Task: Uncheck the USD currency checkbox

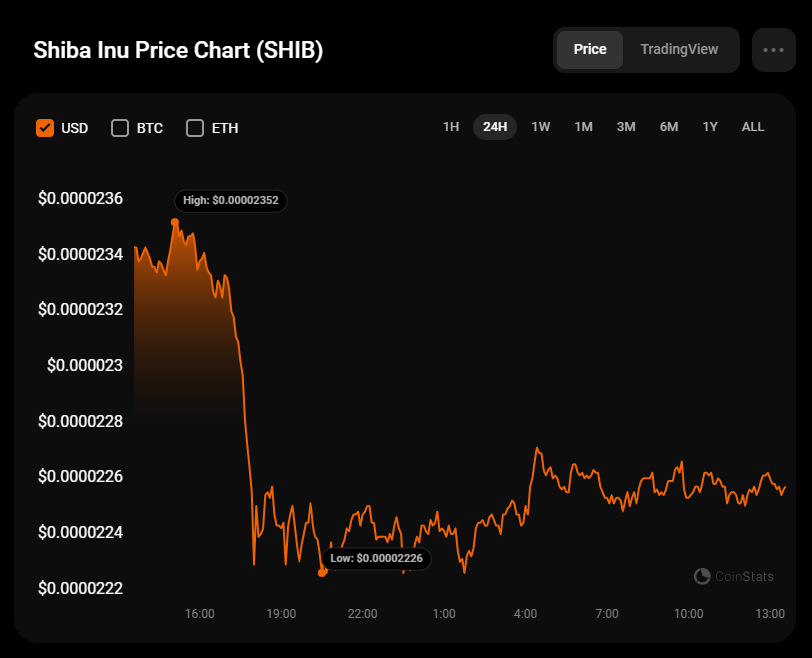Action: click(44, 128)
